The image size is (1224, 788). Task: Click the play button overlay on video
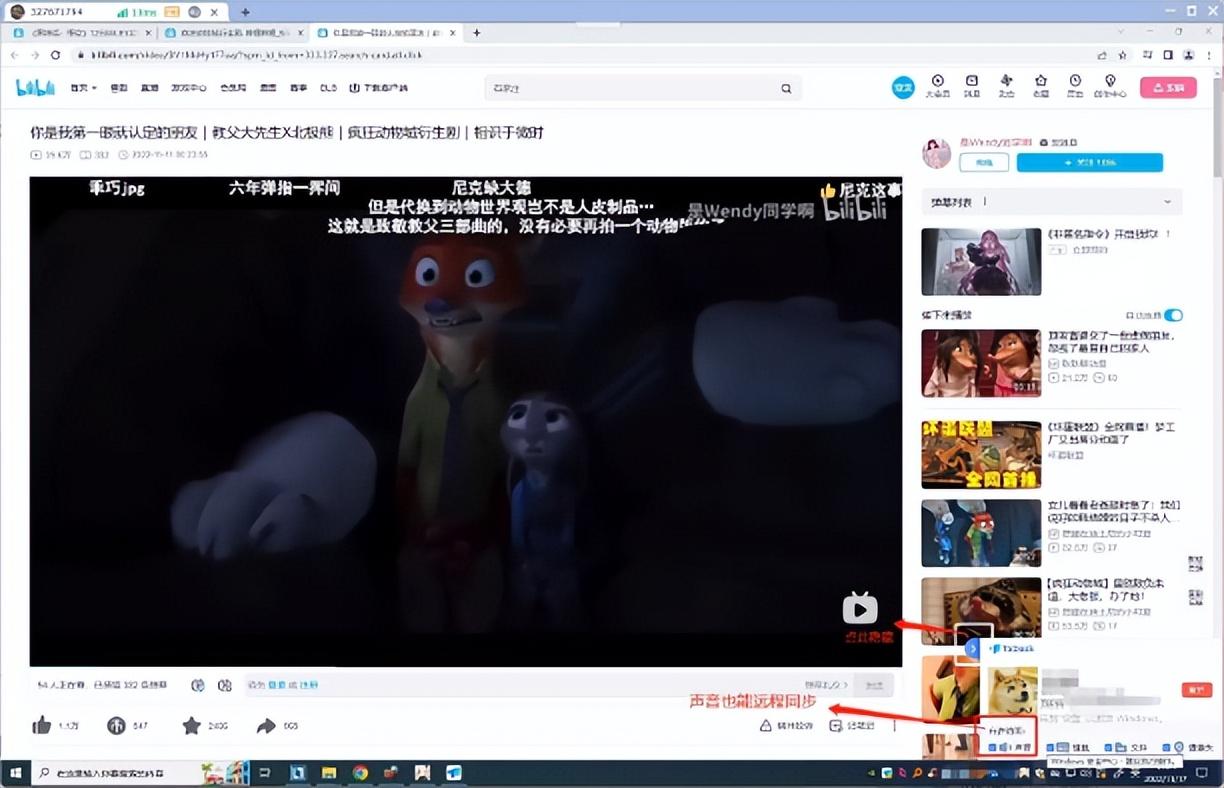860,607
